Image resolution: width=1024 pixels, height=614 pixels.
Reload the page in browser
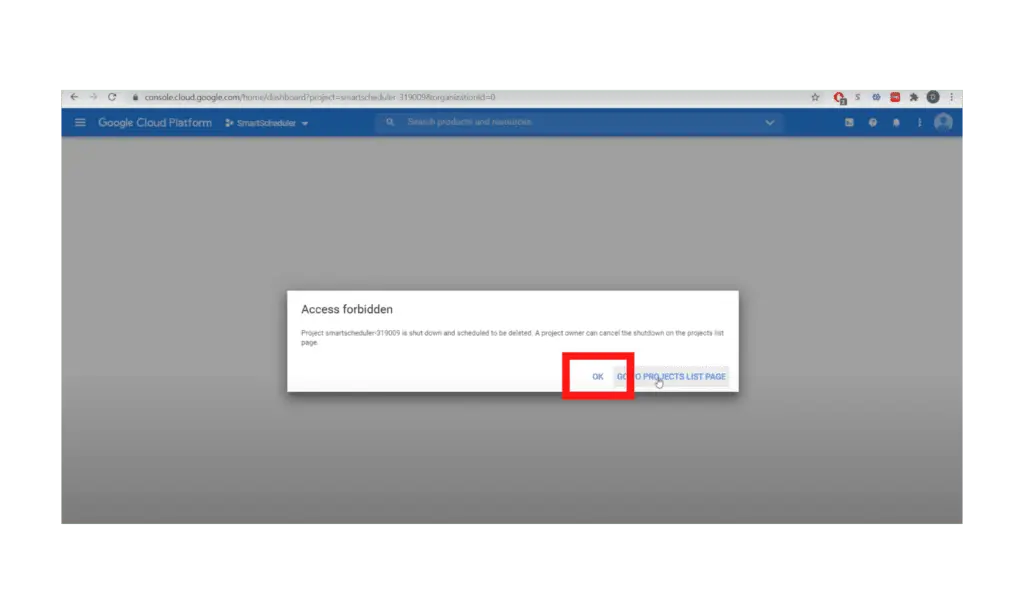112,98
